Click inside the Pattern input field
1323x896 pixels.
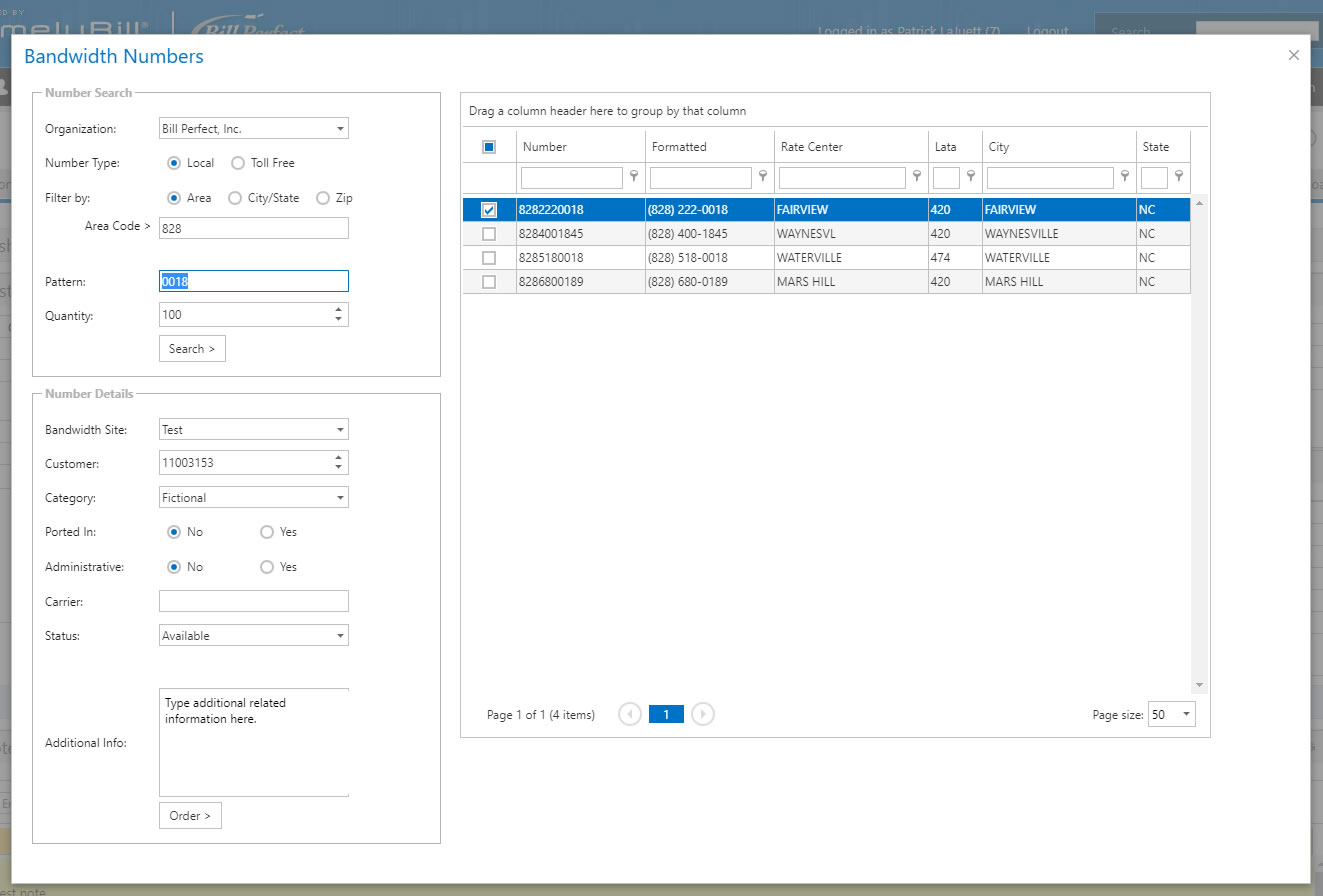(x=253, y=281)
